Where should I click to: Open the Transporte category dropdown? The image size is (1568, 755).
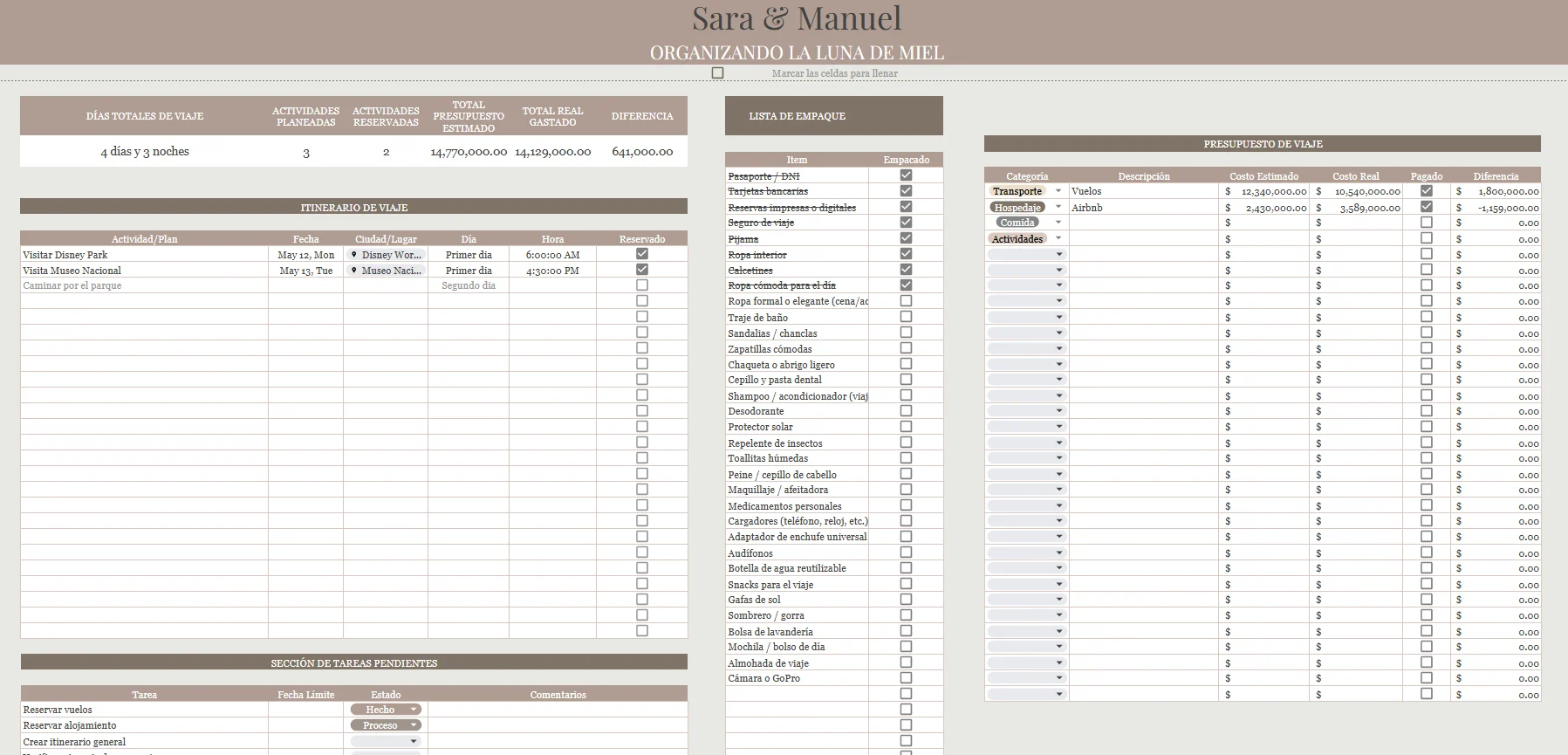(x=1058, y=191)
